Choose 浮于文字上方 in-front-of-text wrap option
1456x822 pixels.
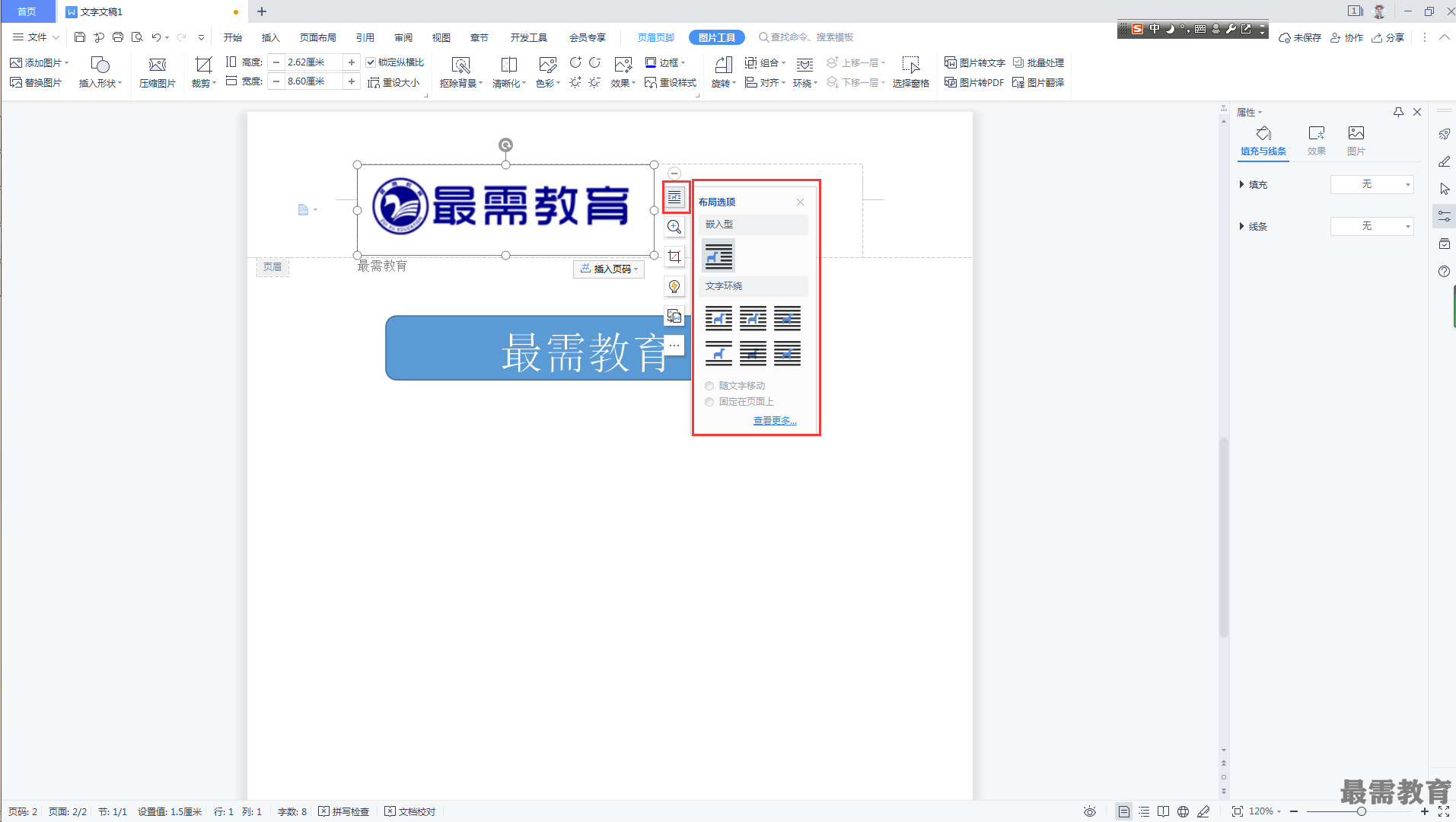(x=787, y=353)
